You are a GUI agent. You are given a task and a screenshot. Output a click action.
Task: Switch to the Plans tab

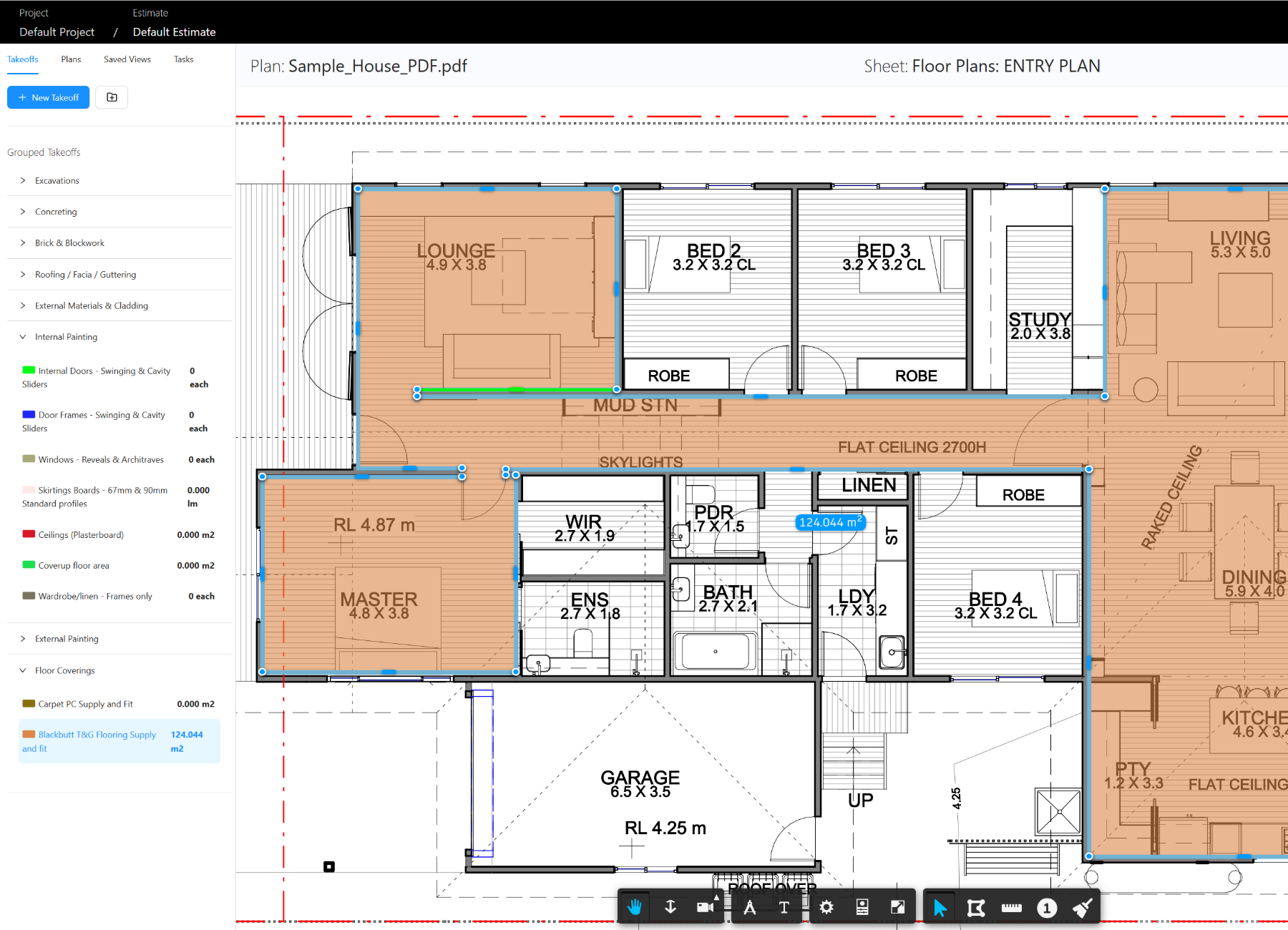70,59
